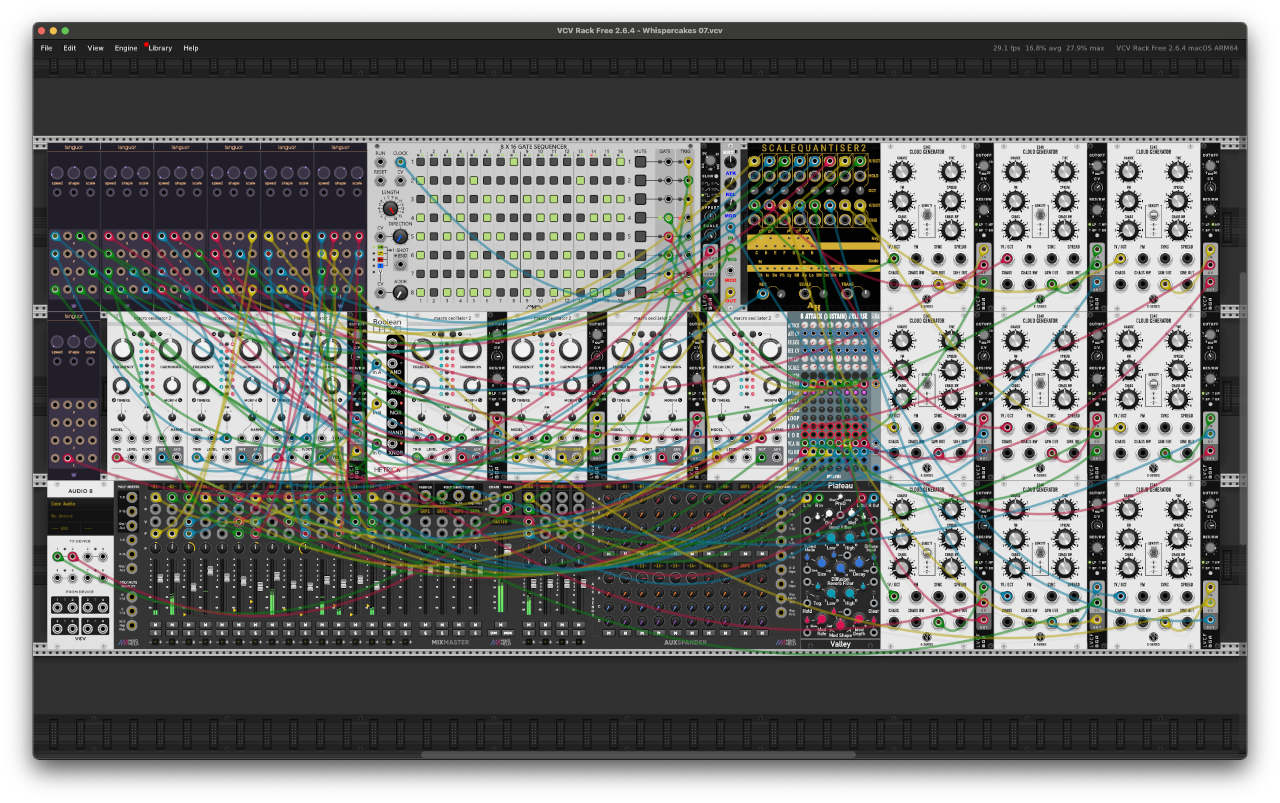
Task: Open the Engine menu
Action: pyautogui.click(x=126, y=48)
